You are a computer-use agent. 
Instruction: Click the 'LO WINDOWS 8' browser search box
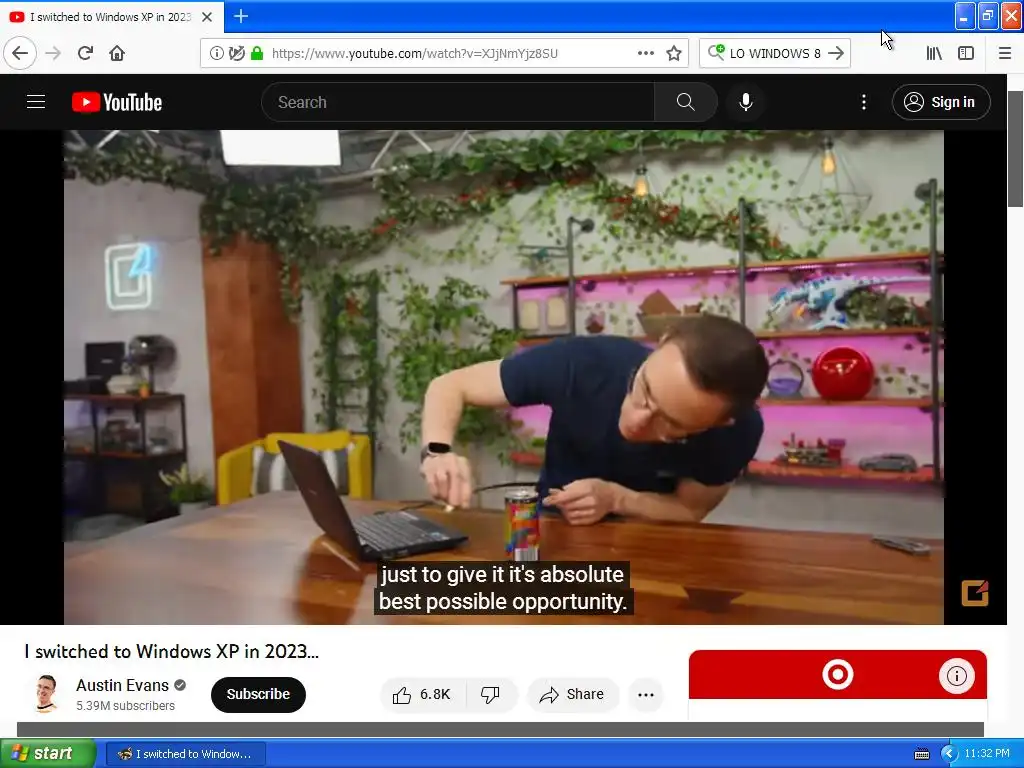click(774, 53)
